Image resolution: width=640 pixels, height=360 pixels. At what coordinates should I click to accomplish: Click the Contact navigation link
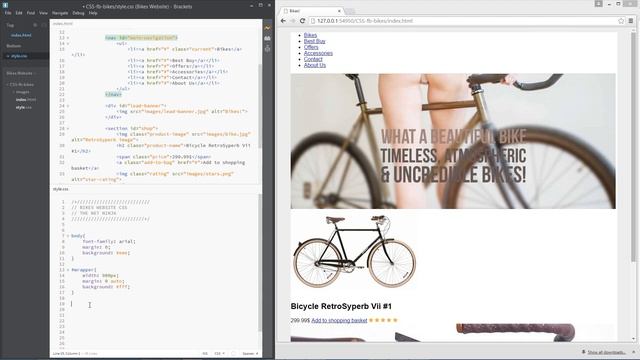[x=313, y=59]
